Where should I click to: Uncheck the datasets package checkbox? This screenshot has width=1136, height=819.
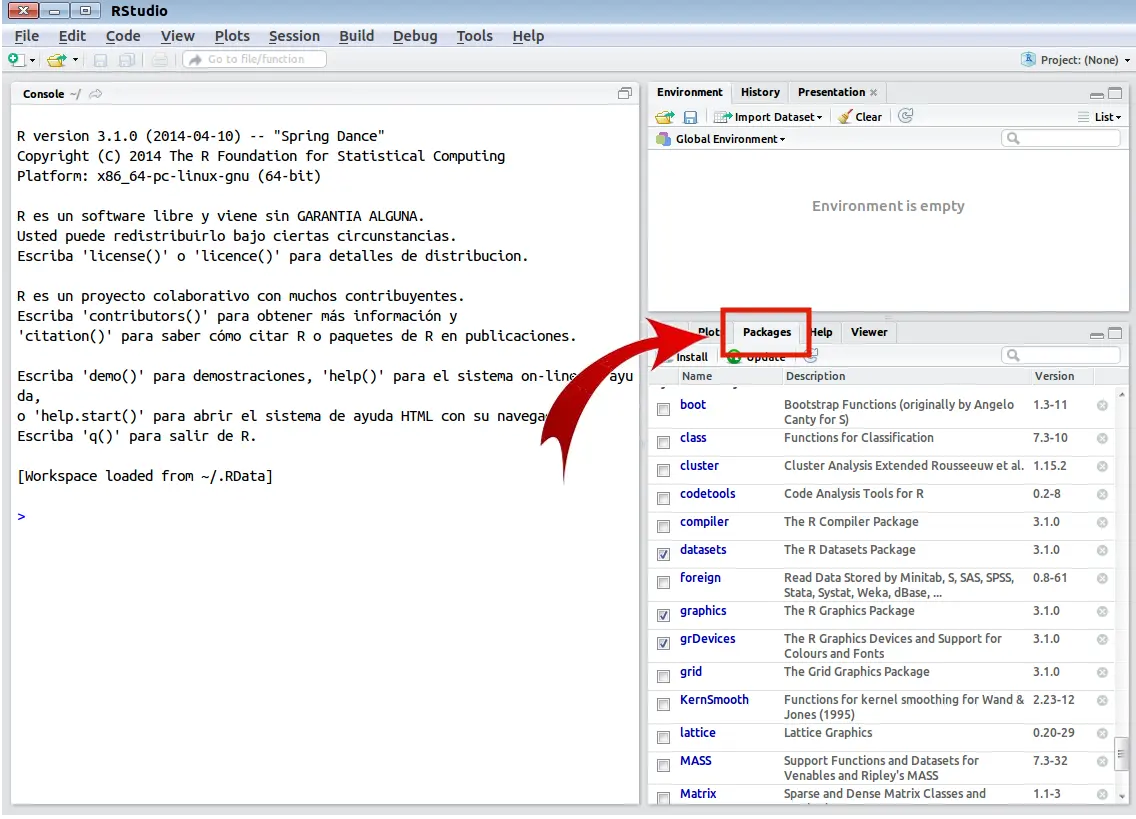(x=663, y=554)
